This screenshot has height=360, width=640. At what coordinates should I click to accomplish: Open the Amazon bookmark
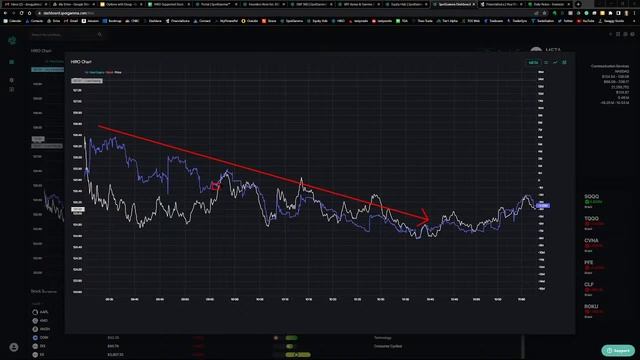[x=90, y=21]
